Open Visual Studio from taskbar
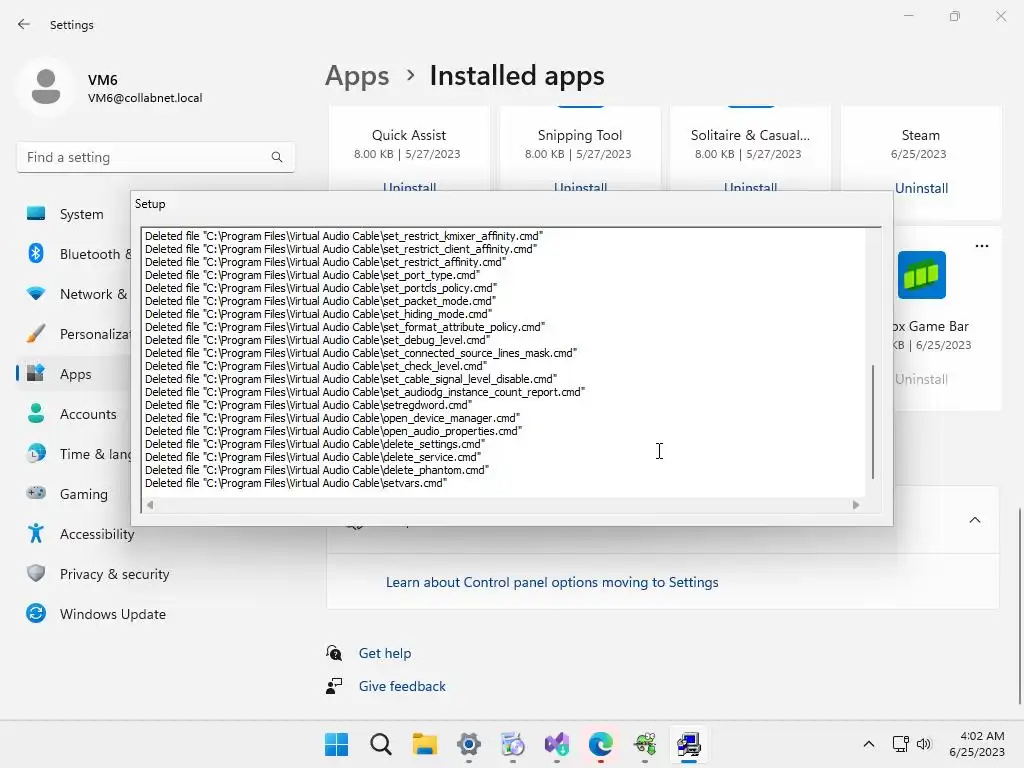This screenshot has height=768, width=1024. click(x=557, y=744)
